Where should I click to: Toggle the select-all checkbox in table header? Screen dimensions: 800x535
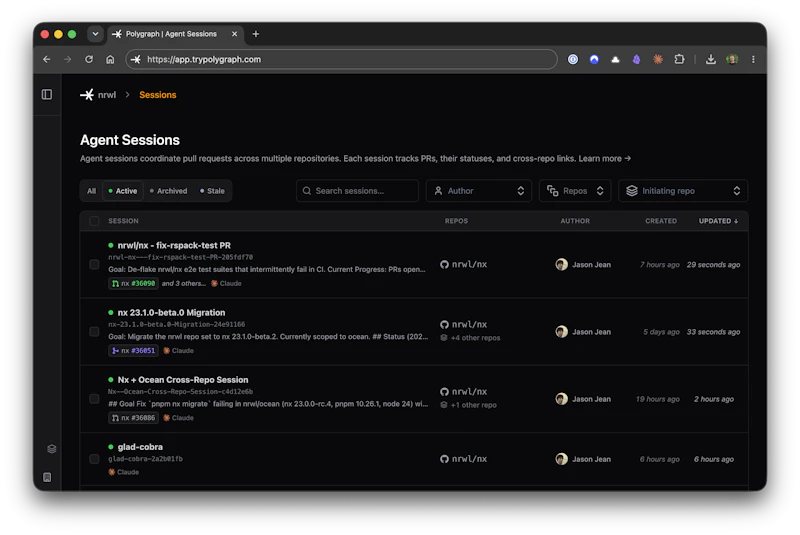(x=94, y=221)
